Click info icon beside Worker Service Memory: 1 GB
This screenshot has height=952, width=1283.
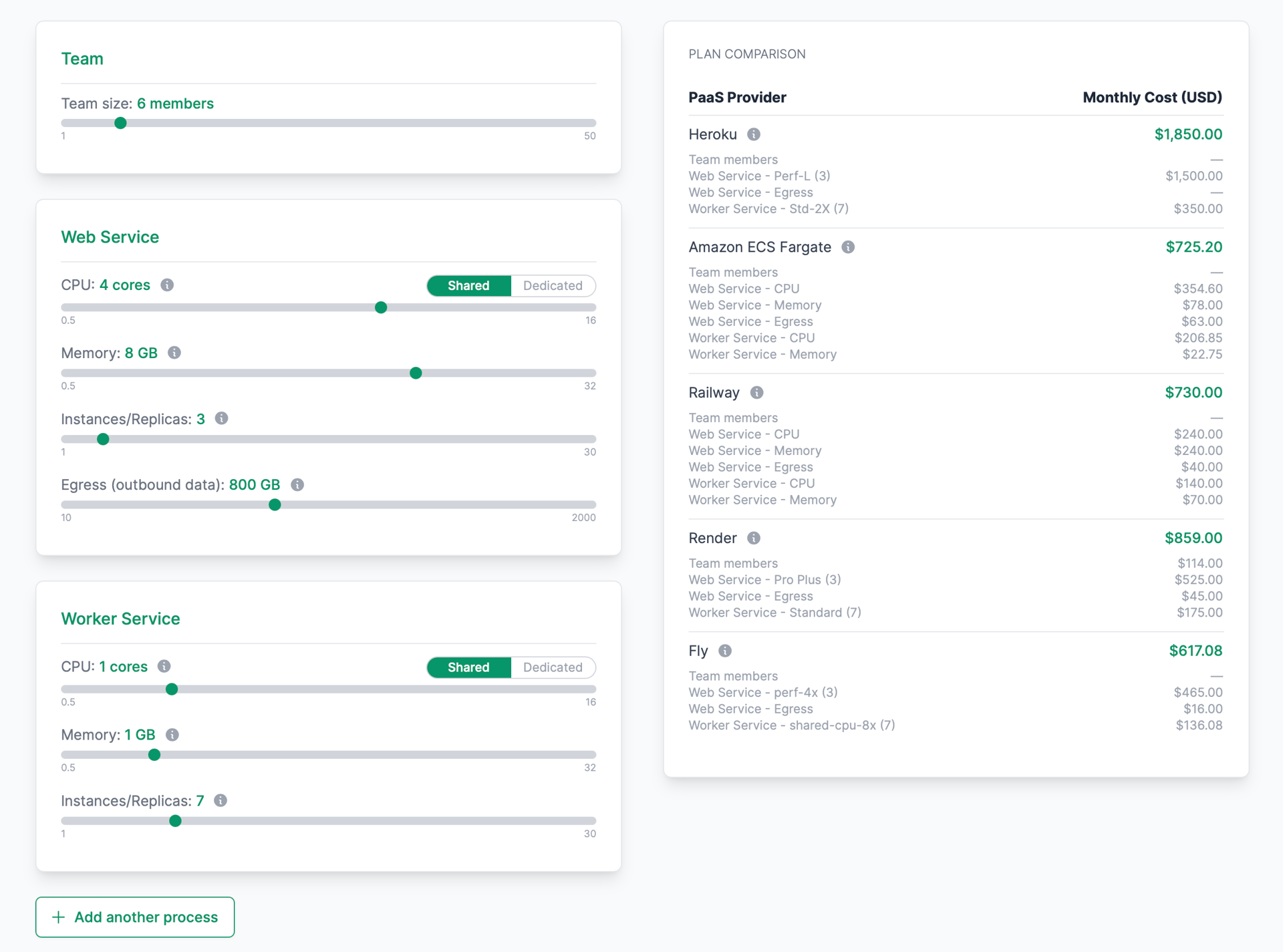[172, 735]
